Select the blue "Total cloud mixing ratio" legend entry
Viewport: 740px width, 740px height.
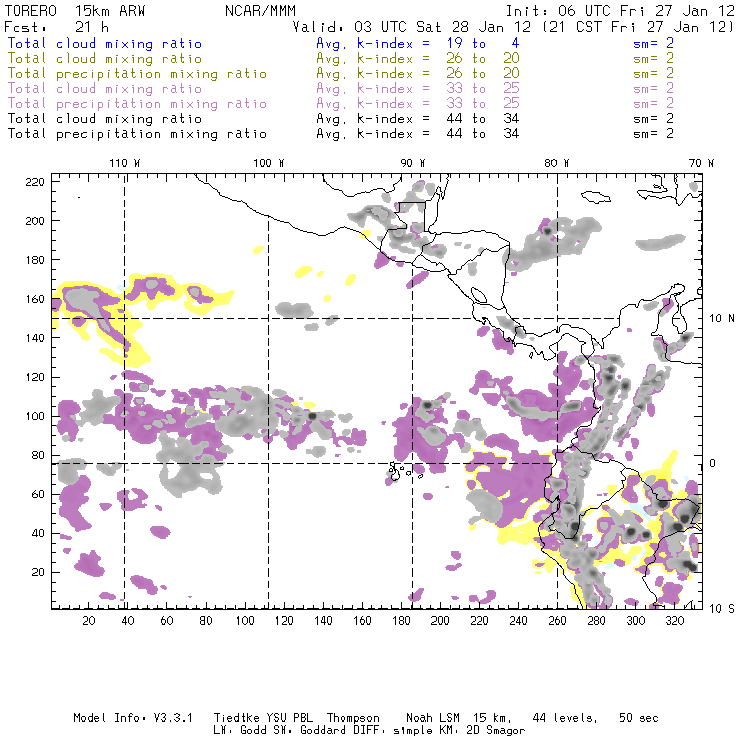105,43
